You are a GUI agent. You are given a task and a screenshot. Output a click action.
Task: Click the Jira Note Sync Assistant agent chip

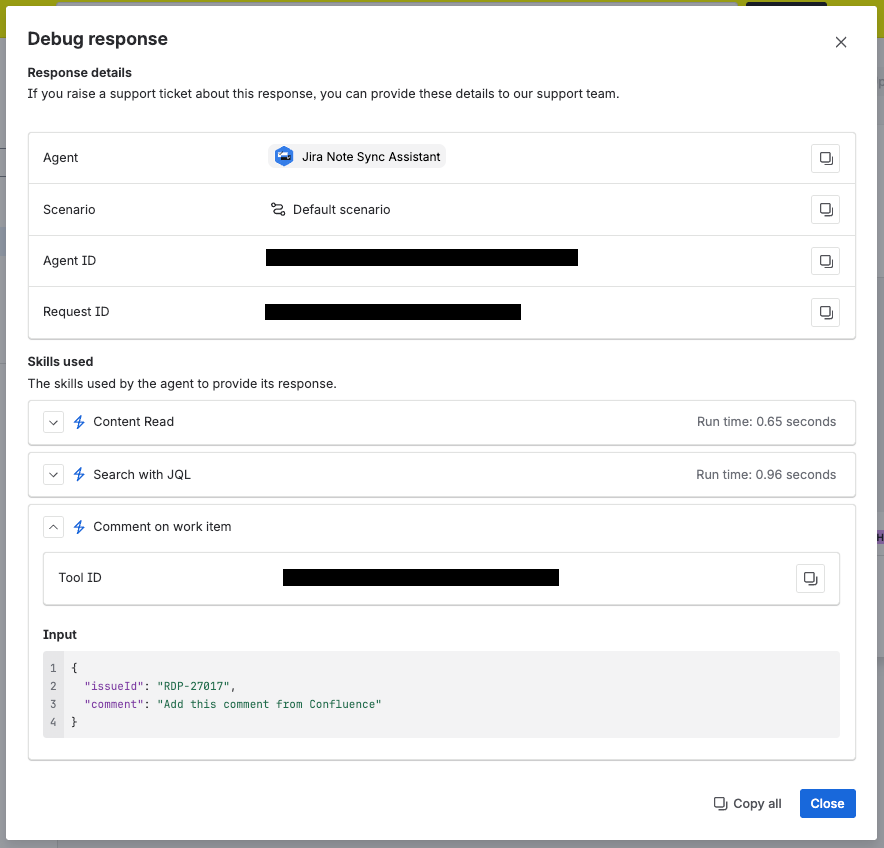pos(357,156)
